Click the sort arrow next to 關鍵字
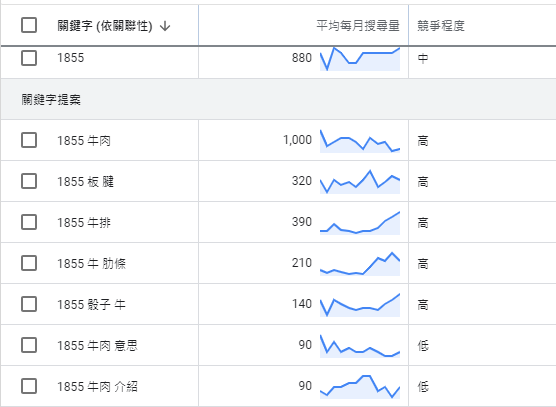The width and height of the screenshot is (556, 407). (x=165, y=26)
